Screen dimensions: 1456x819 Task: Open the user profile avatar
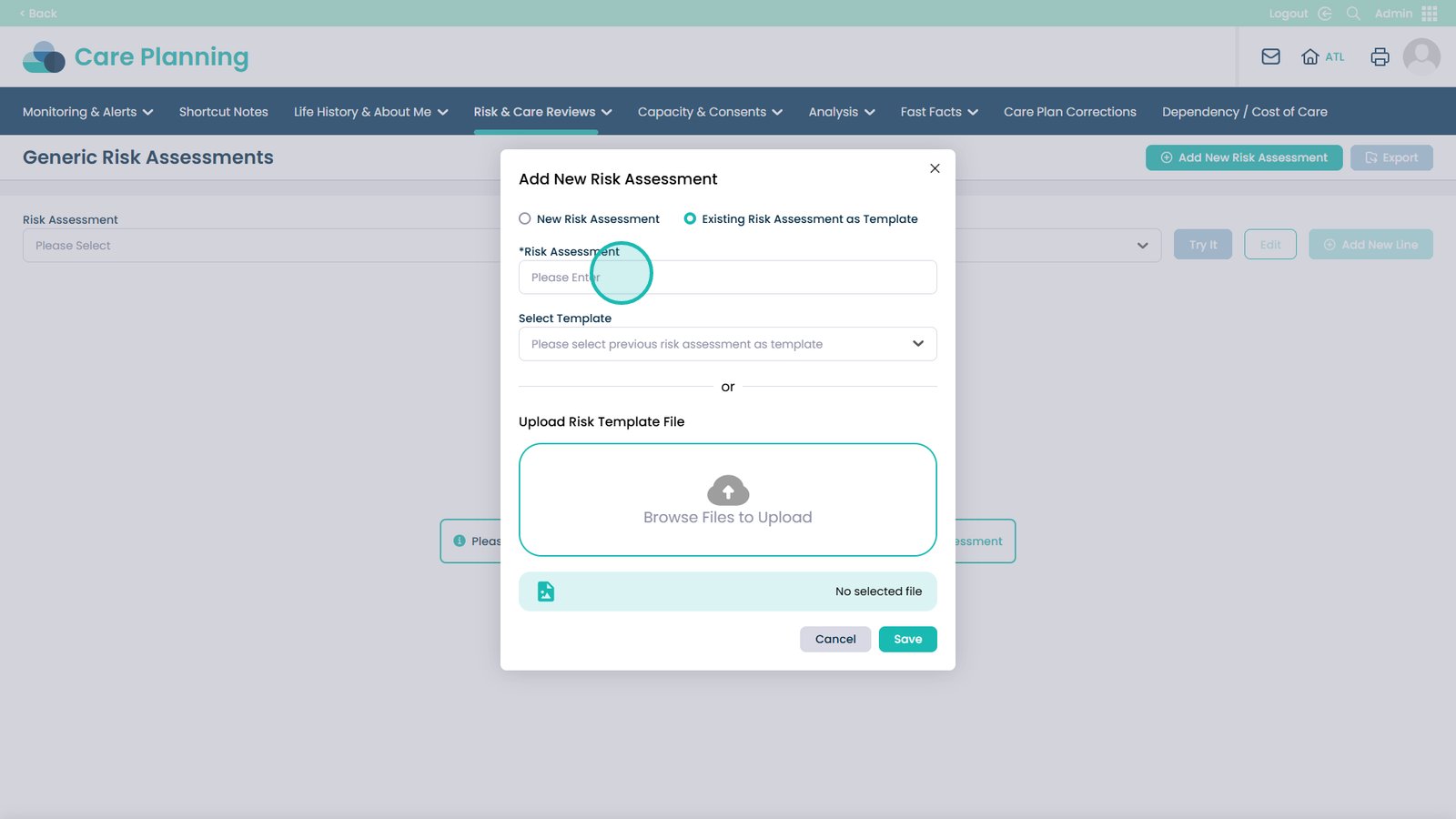tap(1421, 56)
